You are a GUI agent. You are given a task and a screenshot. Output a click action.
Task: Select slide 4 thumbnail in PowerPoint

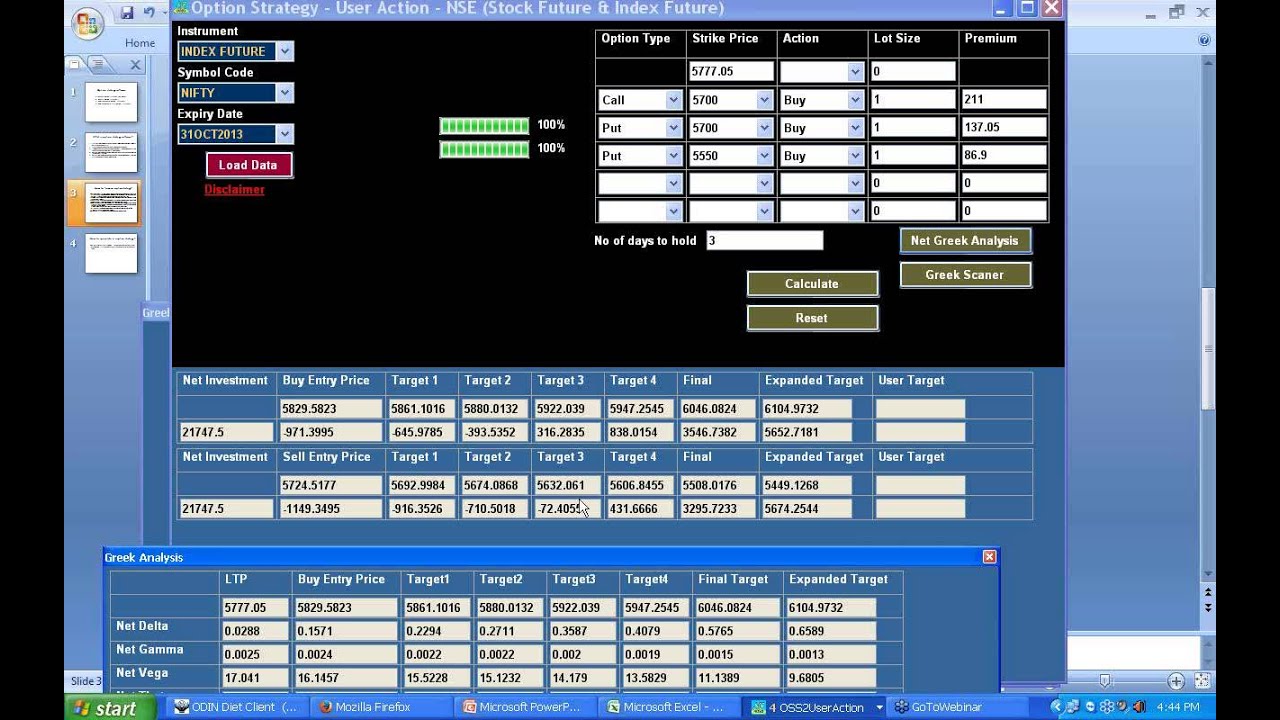(x=111, y=253)
